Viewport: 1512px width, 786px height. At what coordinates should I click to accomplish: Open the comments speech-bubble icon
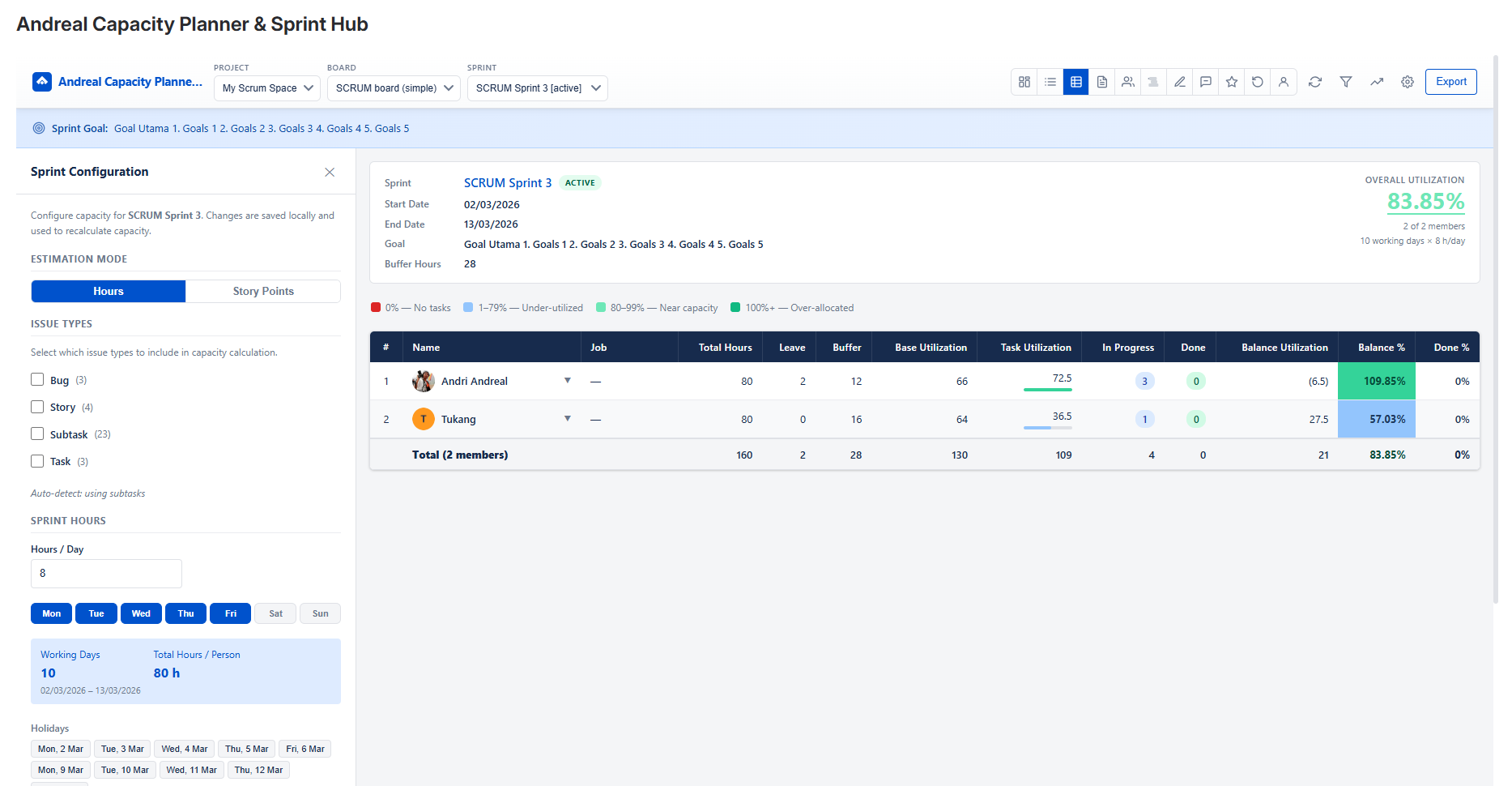1206,82
